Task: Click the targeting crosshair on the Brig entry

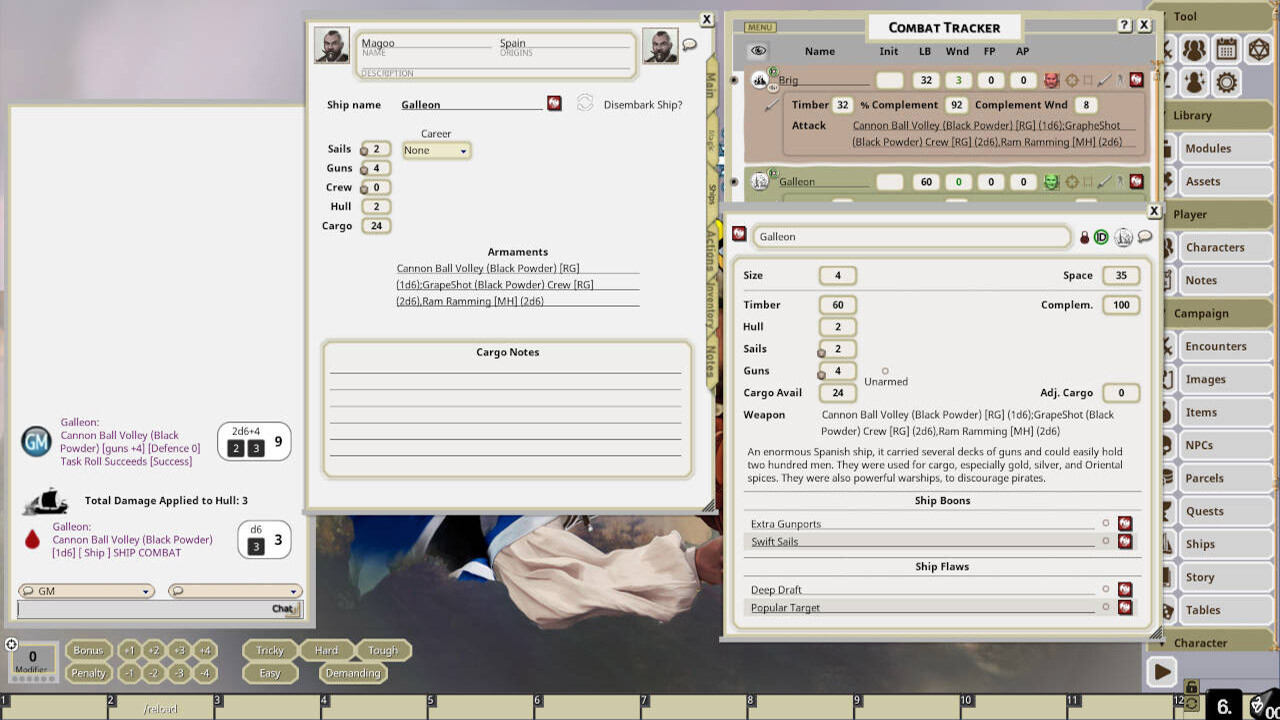Action: [x=1071, y=80]
